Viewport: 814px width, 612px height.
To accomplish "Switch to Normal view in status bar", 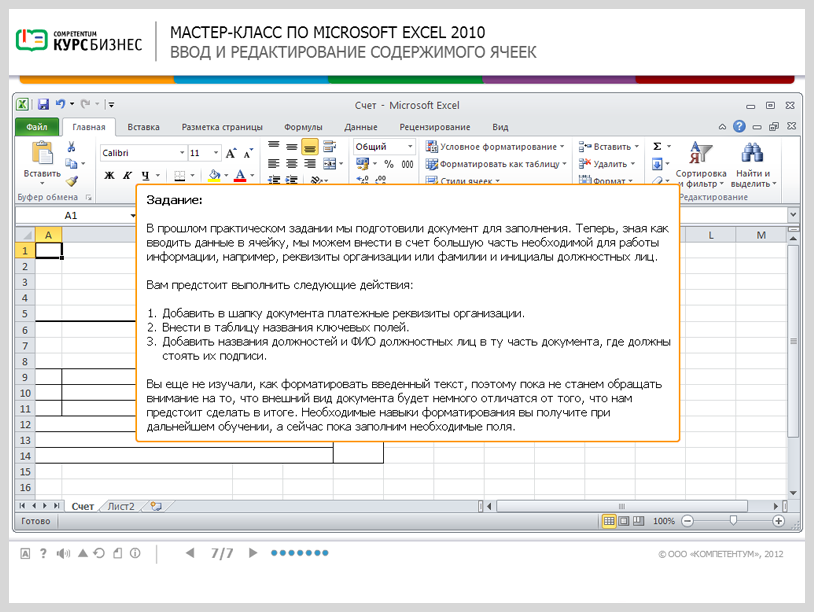I will click(x=609, y=521).
